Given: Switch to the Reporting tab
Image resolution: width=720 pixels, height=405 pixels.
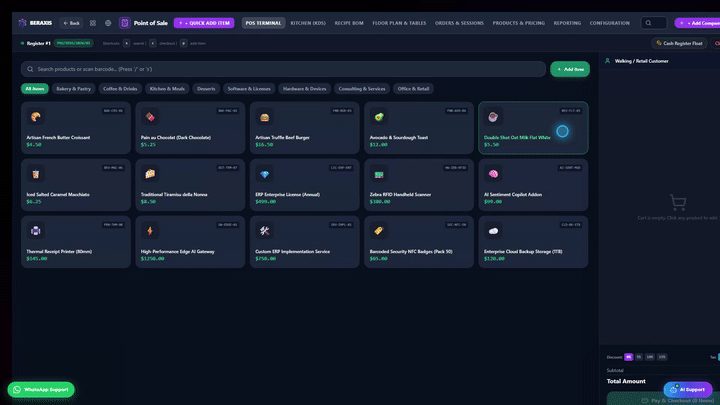Looking at the screenshot, I should click(567, 23).
